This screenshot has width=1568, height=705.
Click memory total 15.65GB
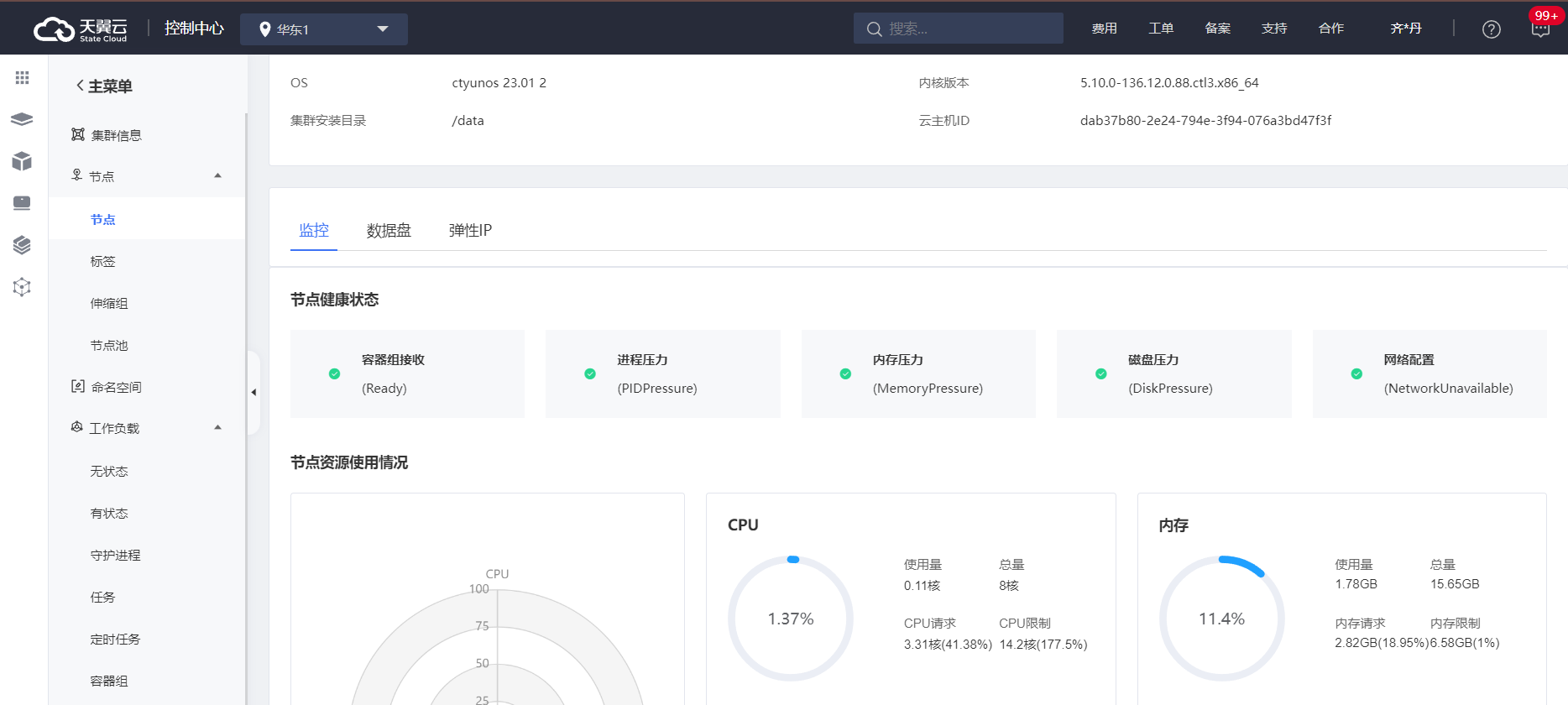(x=1455, y=584)
